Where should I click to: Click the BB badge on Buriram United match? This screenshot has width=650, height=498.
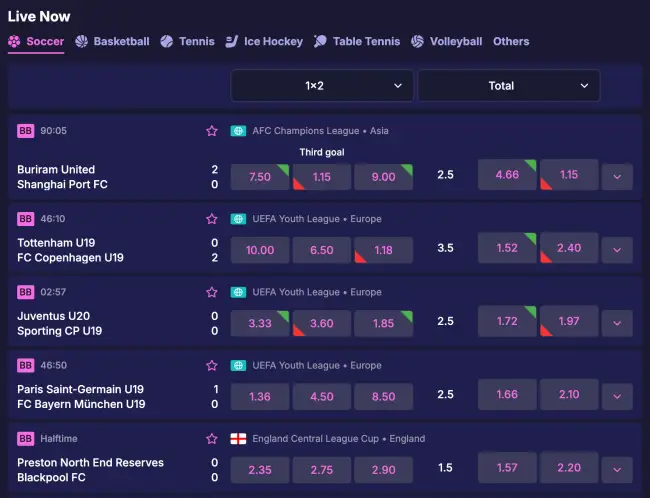(25, 131)
